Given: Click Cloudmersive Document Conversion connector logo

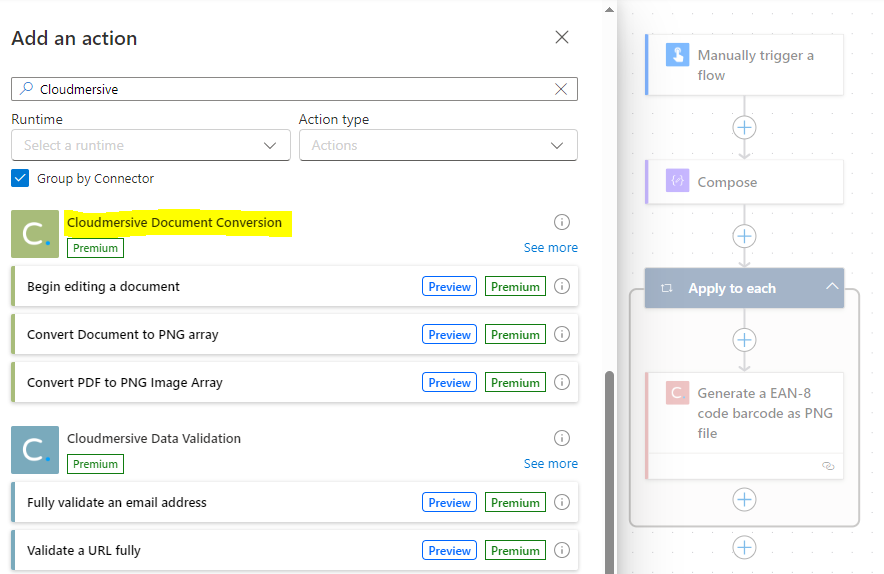Looking at the screenshot, I should pyautogui.click(x=35, y=234).
